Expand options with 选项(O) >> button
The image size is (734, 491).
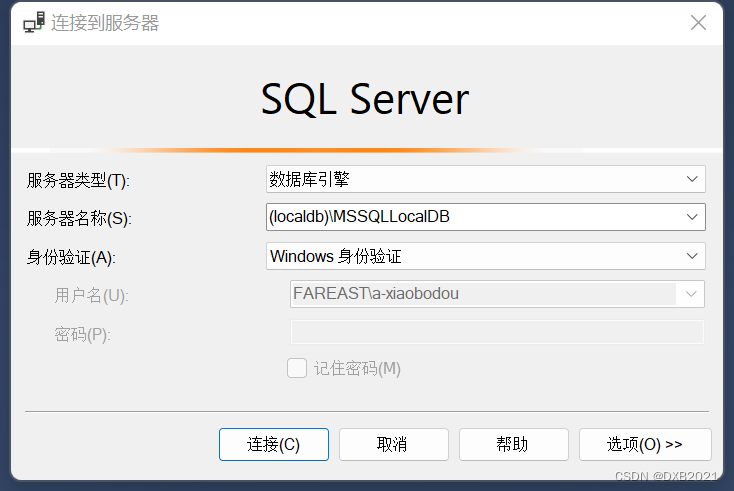(x=645, y=444)
